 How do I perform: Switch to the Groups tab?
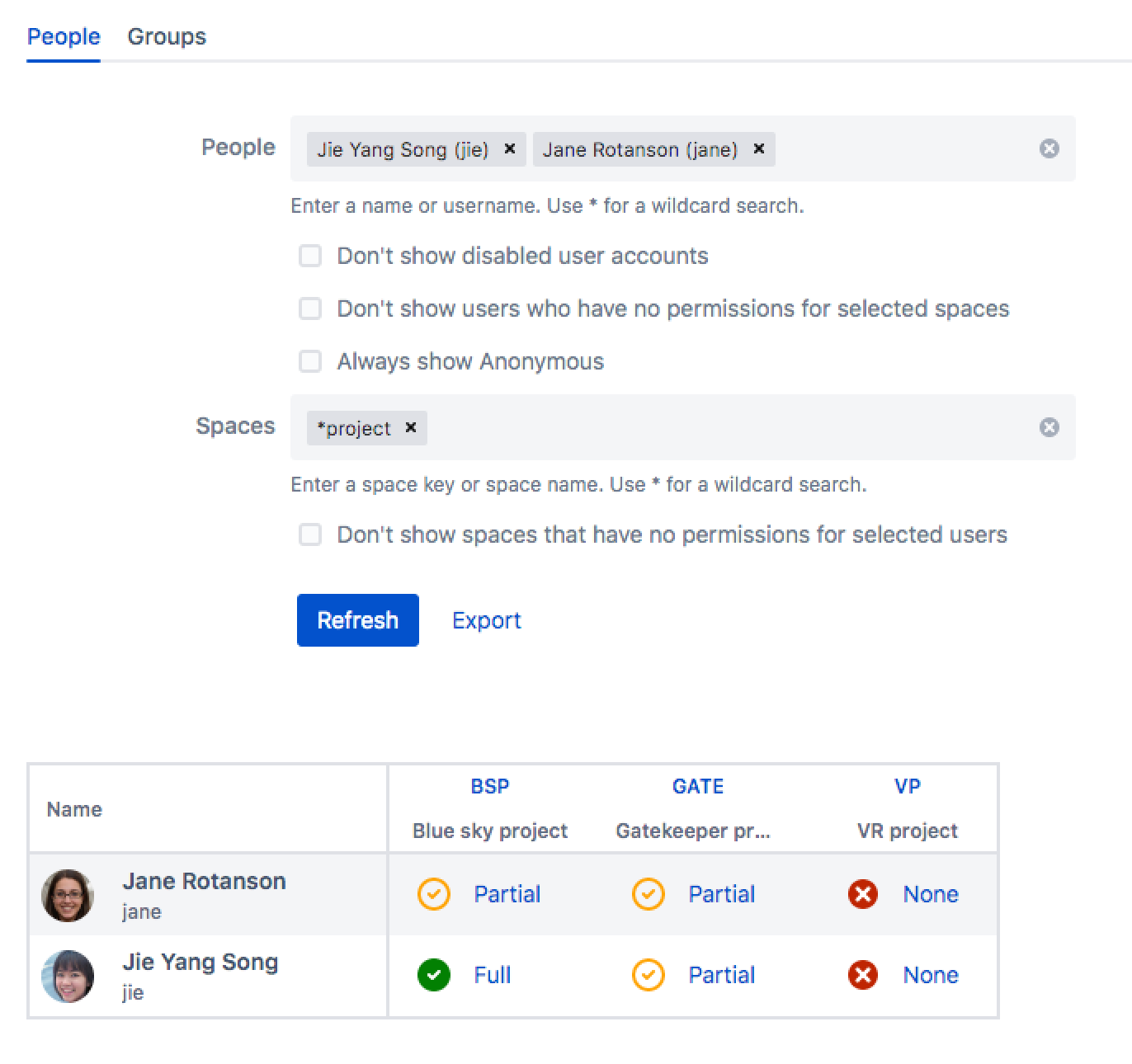click(x=167, y=36)
